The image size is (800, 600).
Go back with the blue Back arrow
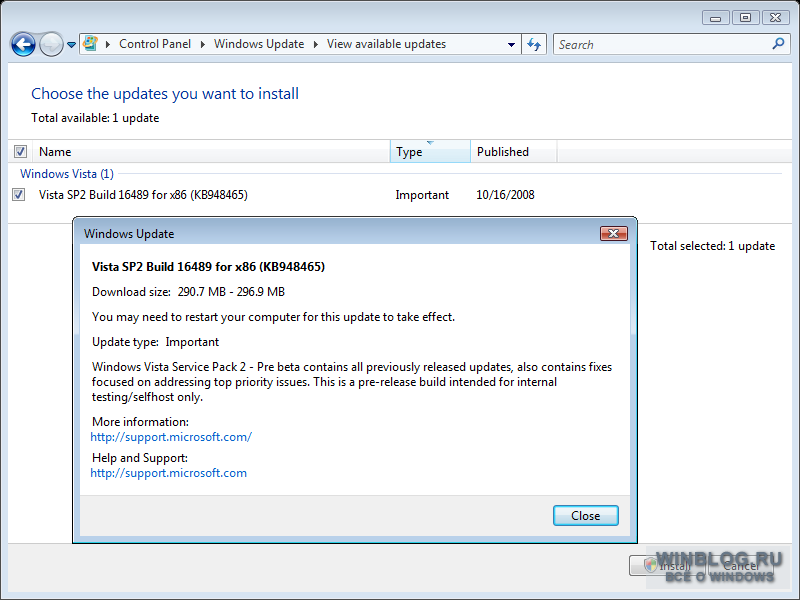click(23, 44)
